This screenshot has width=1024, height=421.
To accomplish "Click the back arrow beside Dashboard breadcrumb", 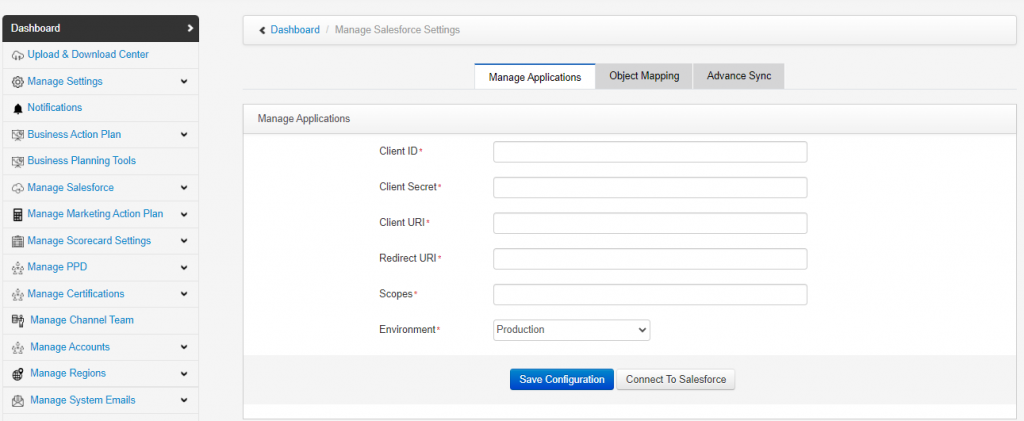I will [x=263, y=30].
